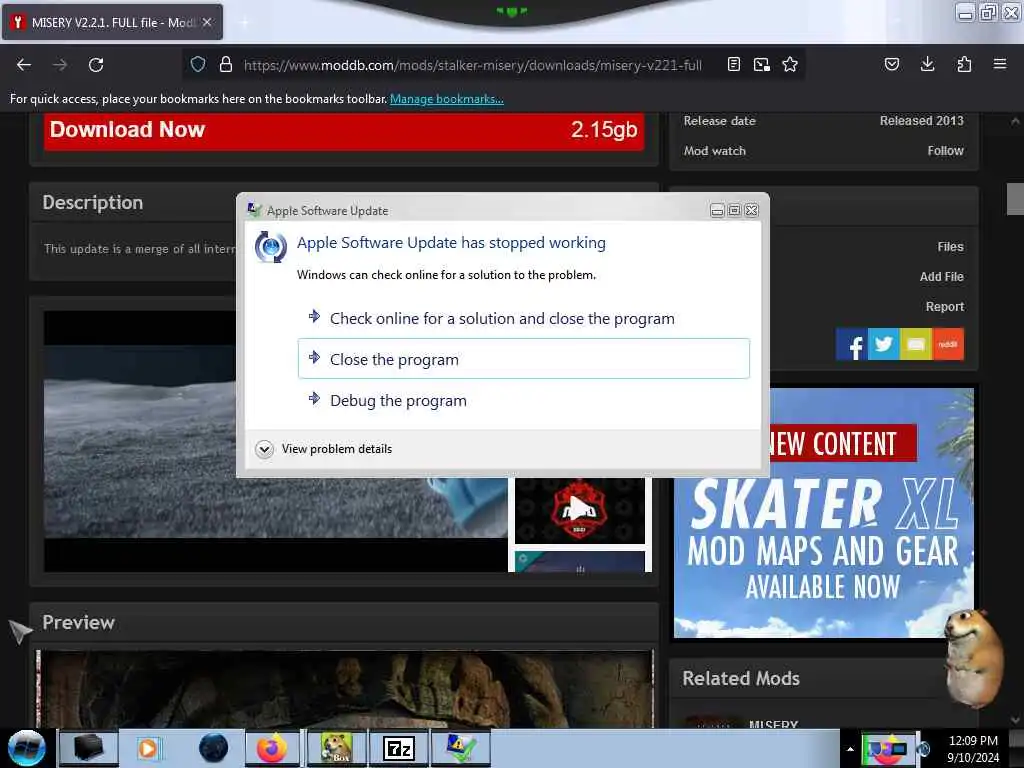This screenshot has width=1024, height=768.
Task: Click the colorful system tray icon
Action: [x=887, y=749]
